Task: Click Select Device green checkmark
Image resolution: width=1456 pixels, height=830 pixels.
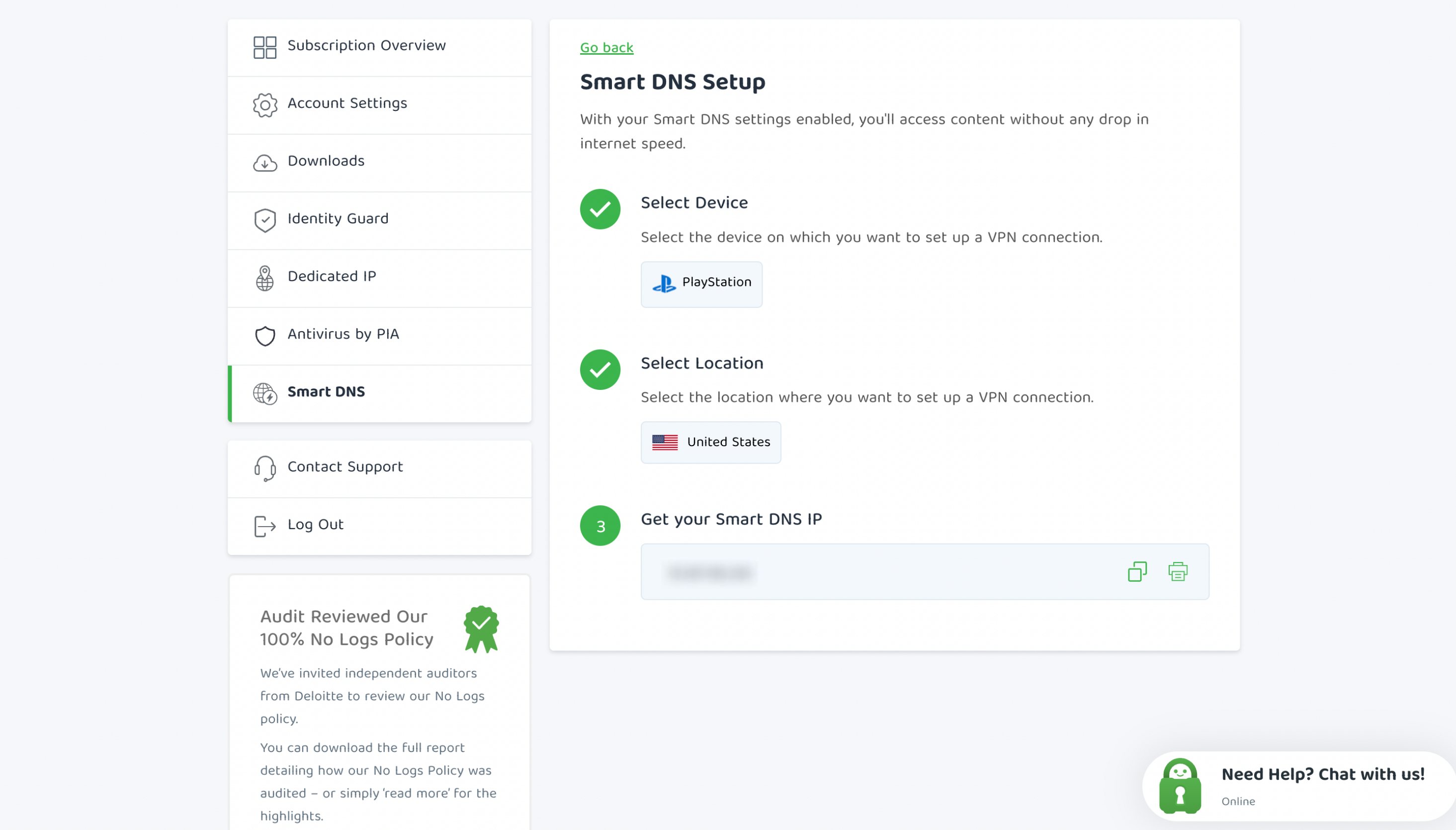Action: [x=600, y=209]
